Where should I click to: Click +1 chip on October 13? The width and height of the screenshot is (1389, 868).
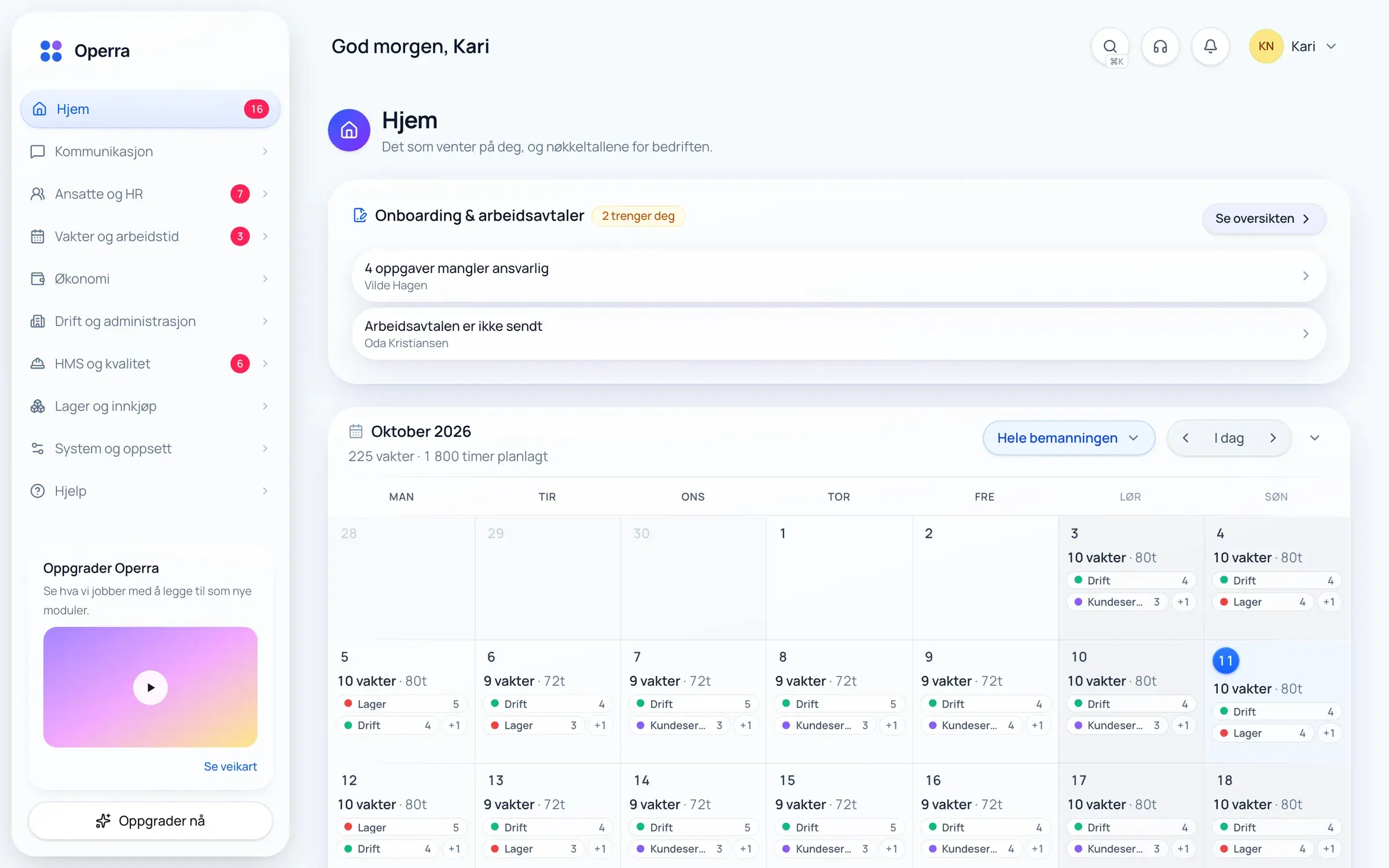coord(600,849)
